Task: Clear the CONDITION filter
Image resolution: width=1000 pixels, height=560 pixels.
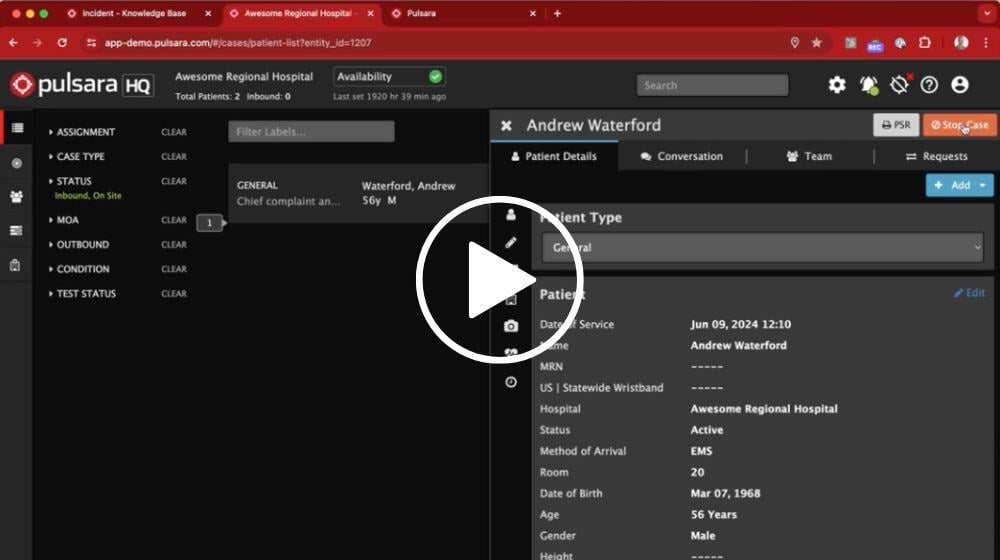Action: point(173,269)
